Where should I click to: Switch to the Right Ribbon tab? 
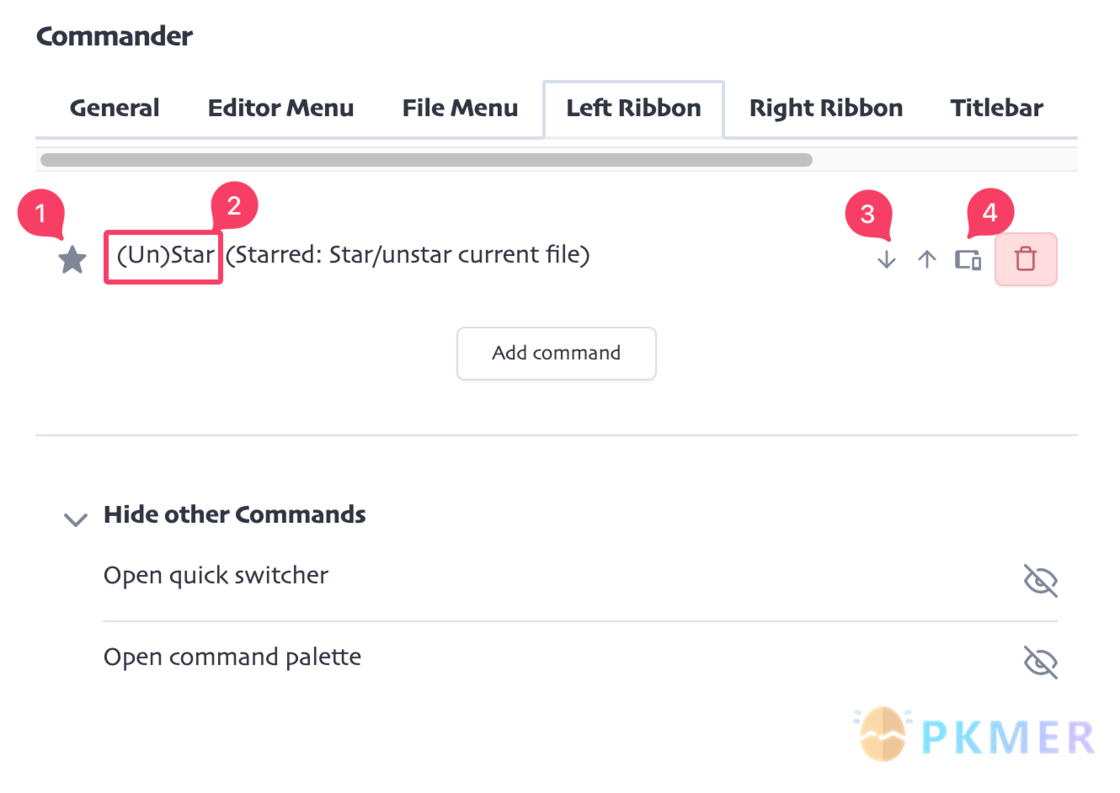(826, 108)
